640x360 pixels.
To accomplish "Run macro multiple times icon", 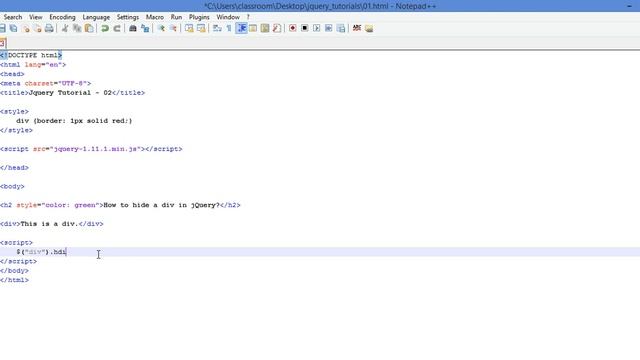I will point(329,28).
